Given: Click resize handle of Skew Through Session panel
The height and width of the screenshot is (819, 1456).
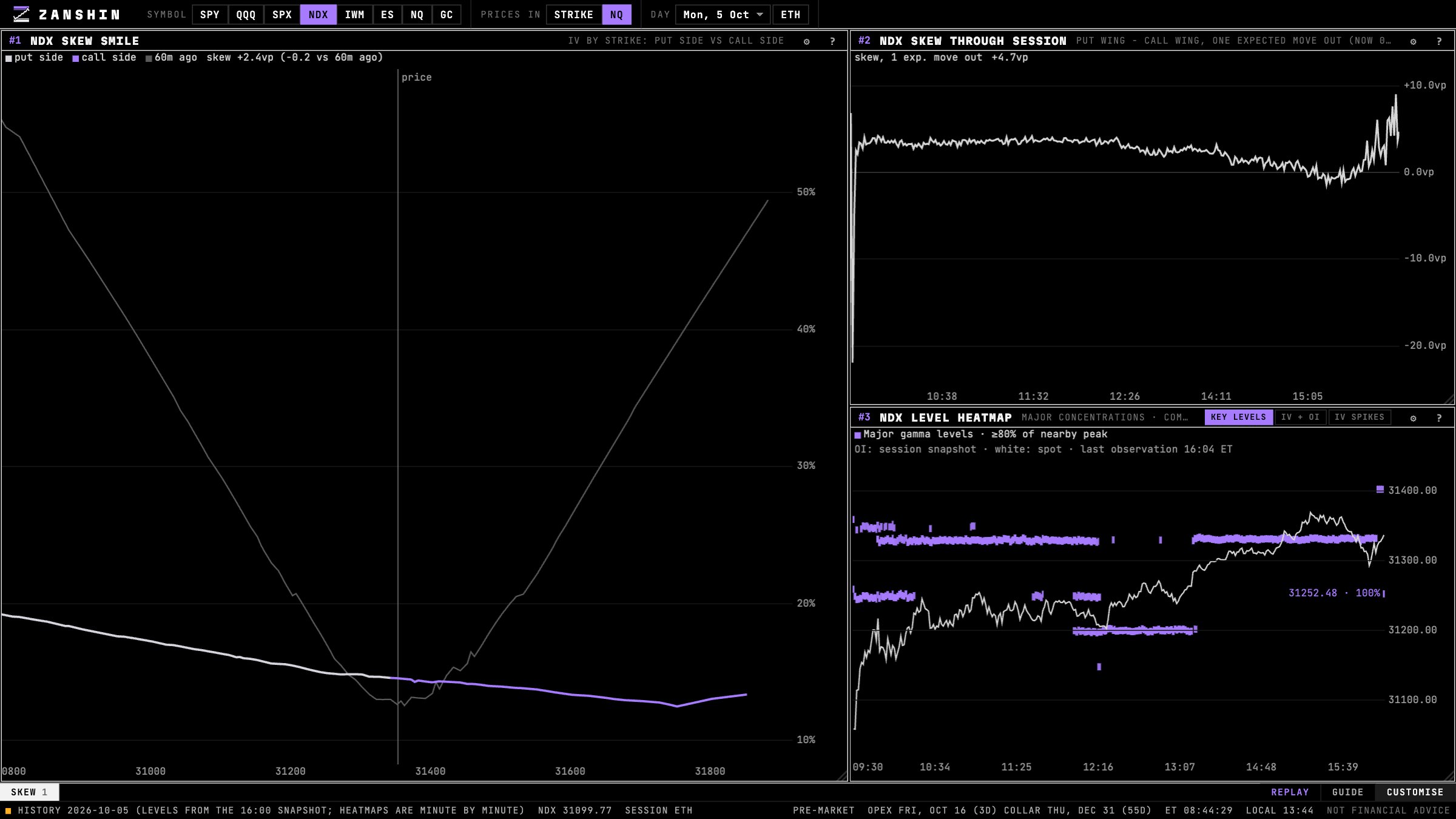Looking at the screenshot, I should click(x=1449, y=399).
